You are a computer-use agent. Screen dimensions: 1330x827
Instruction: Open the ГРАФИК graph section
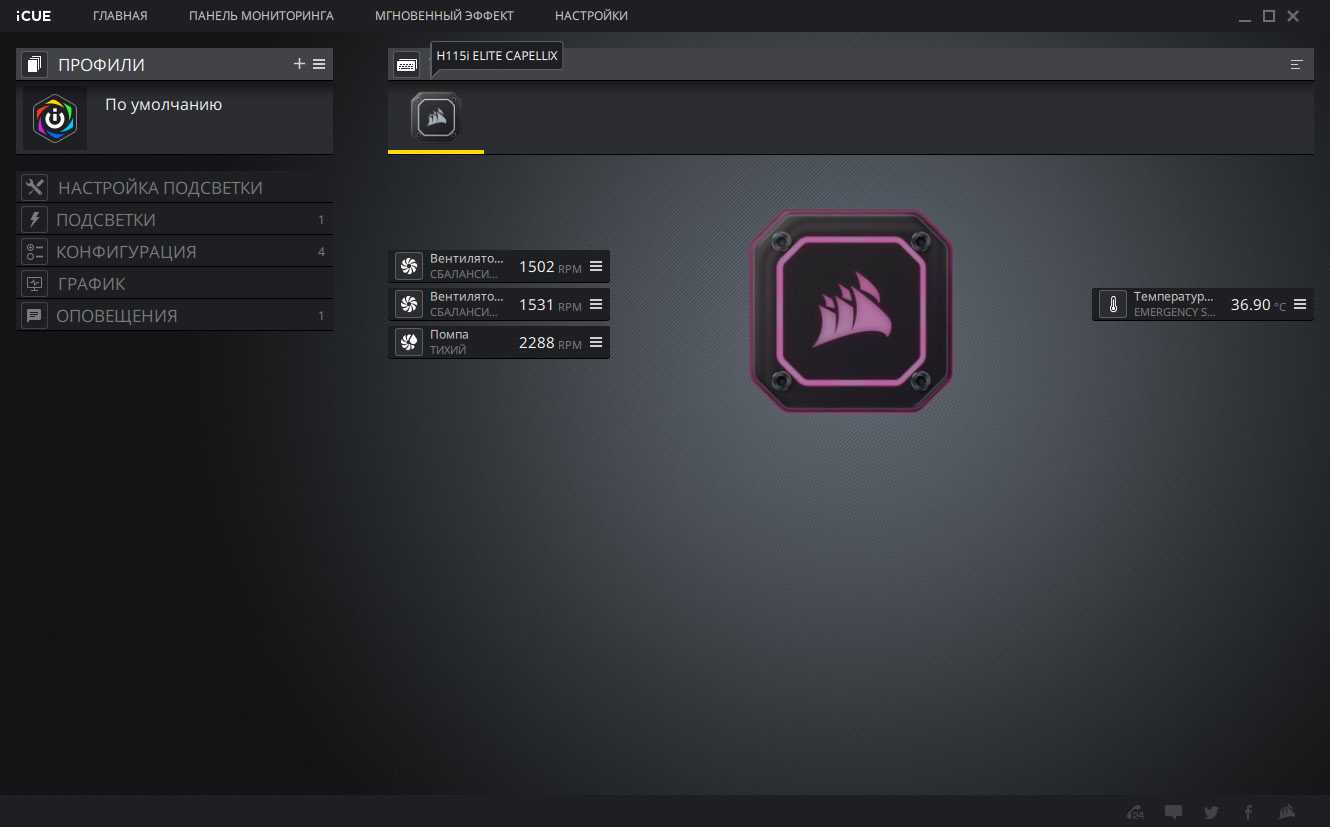(x=91, y=284)
